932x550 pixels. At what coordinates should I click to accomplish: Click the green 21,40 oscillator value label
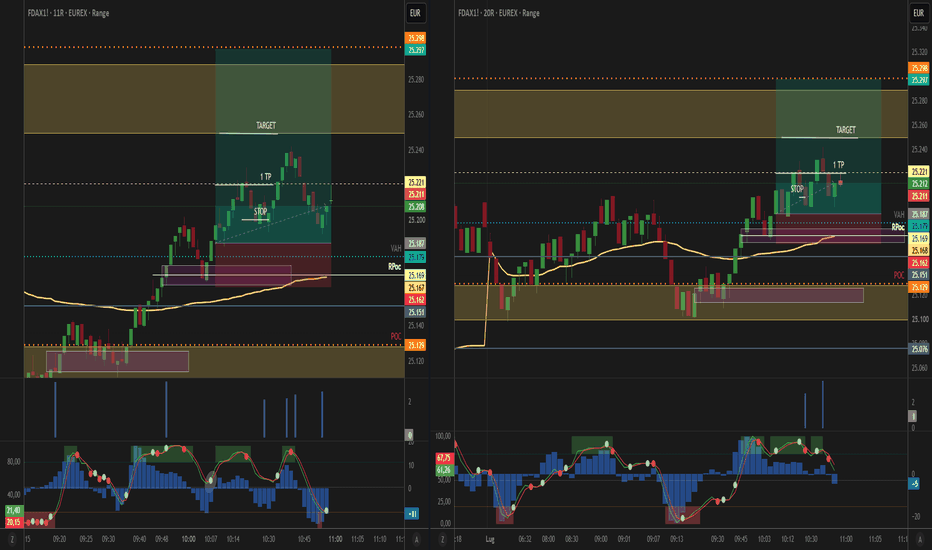pos(14,510)
